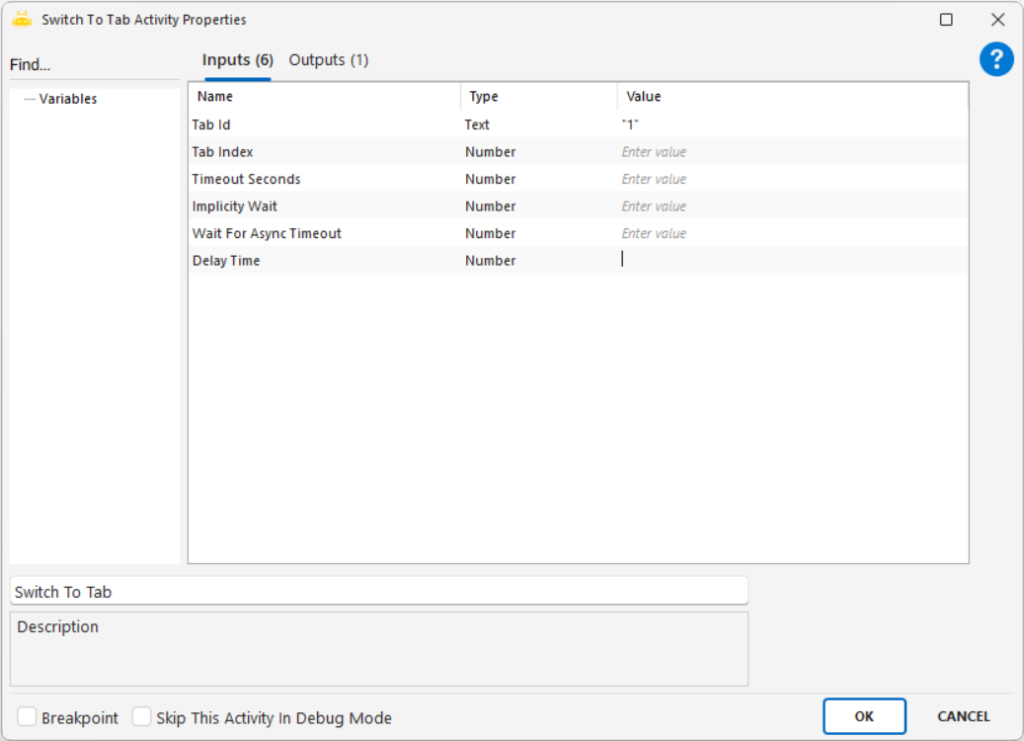
Task: Toggle Skip This Activity In Debug Mode
Action: coord(142,717)
